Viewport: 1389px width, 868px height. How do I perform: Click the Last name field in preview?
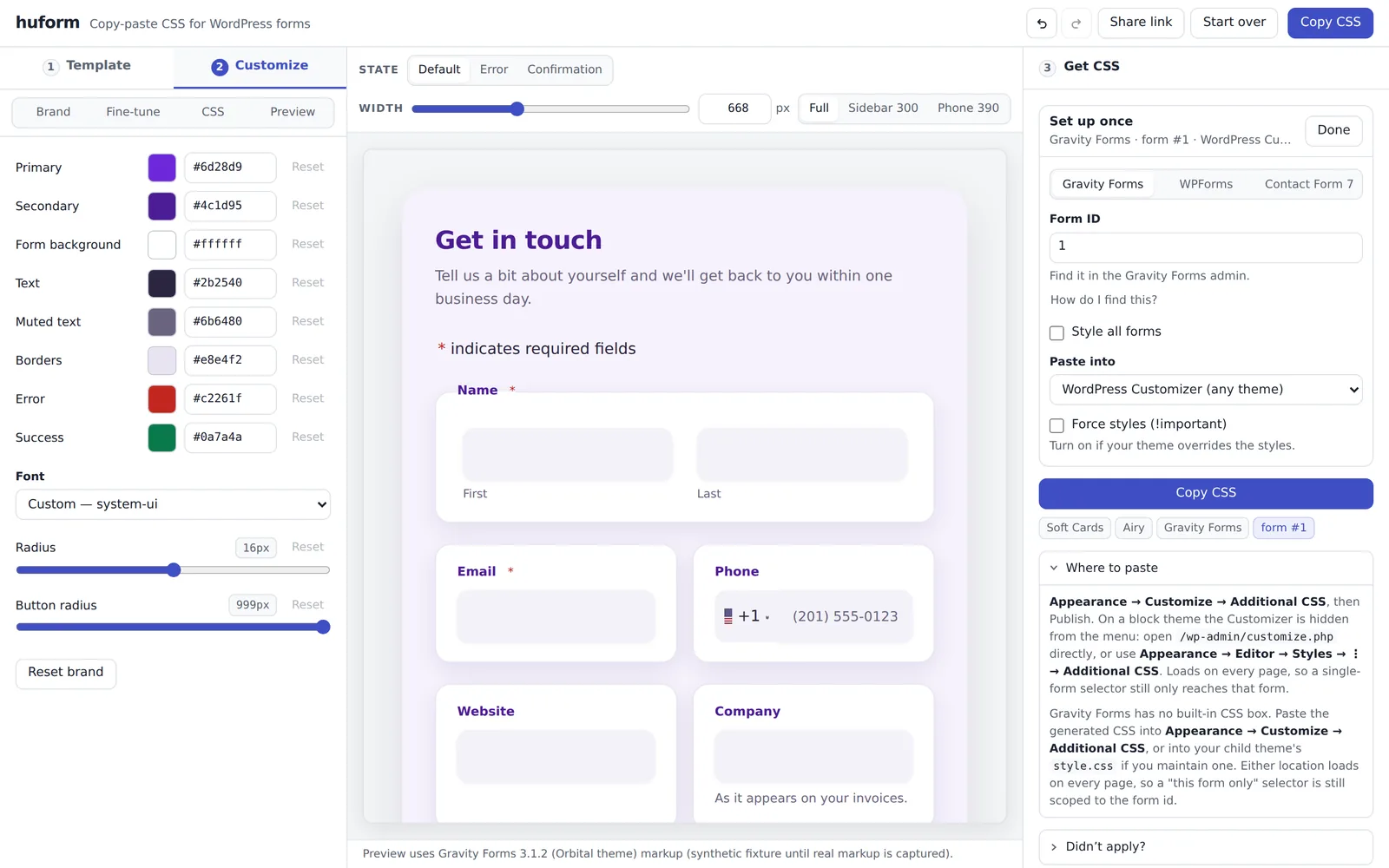pos(802,455)
